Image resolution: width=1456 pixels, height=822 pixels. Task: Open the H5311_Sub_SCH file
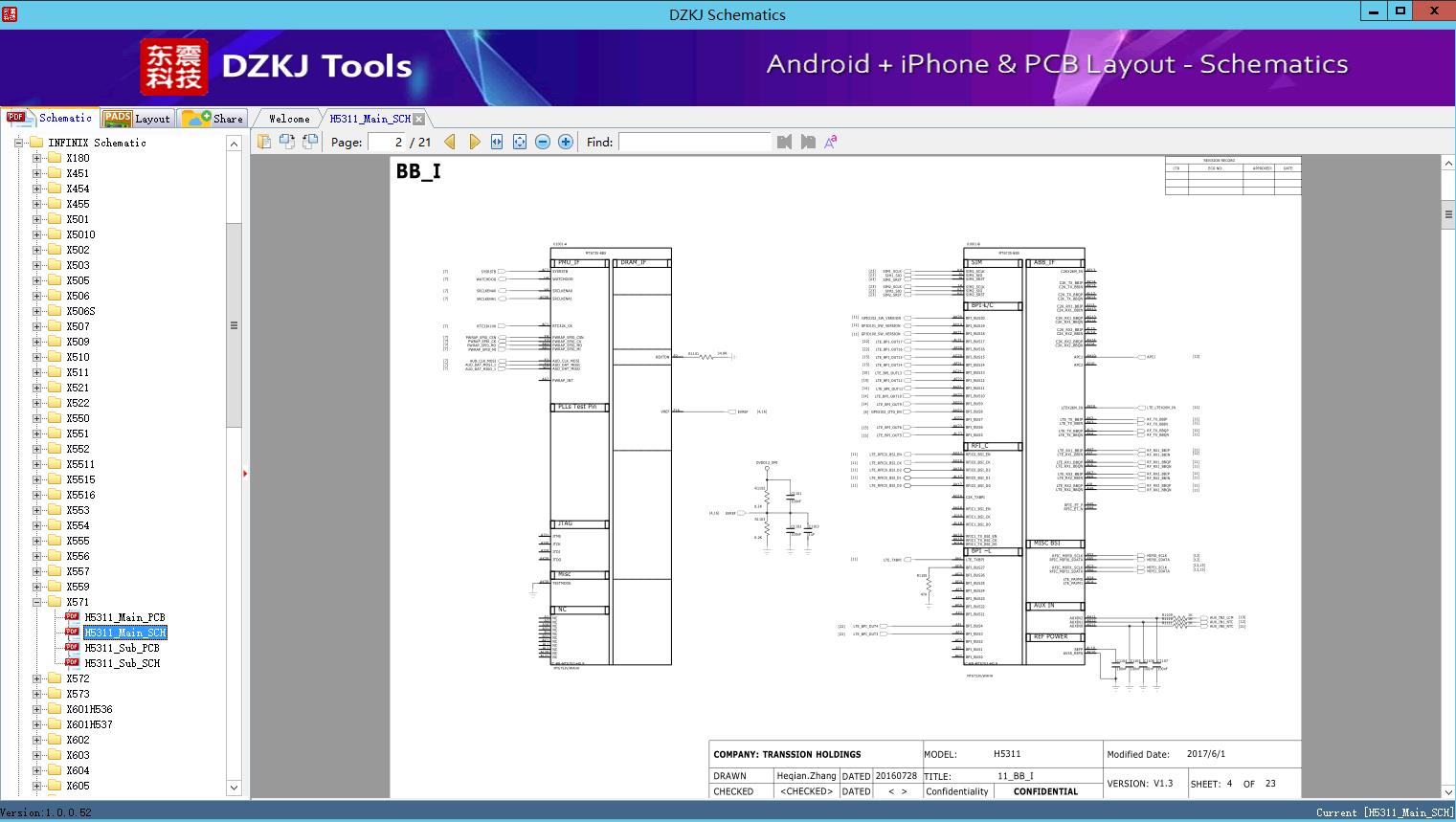tap(122, 663)
